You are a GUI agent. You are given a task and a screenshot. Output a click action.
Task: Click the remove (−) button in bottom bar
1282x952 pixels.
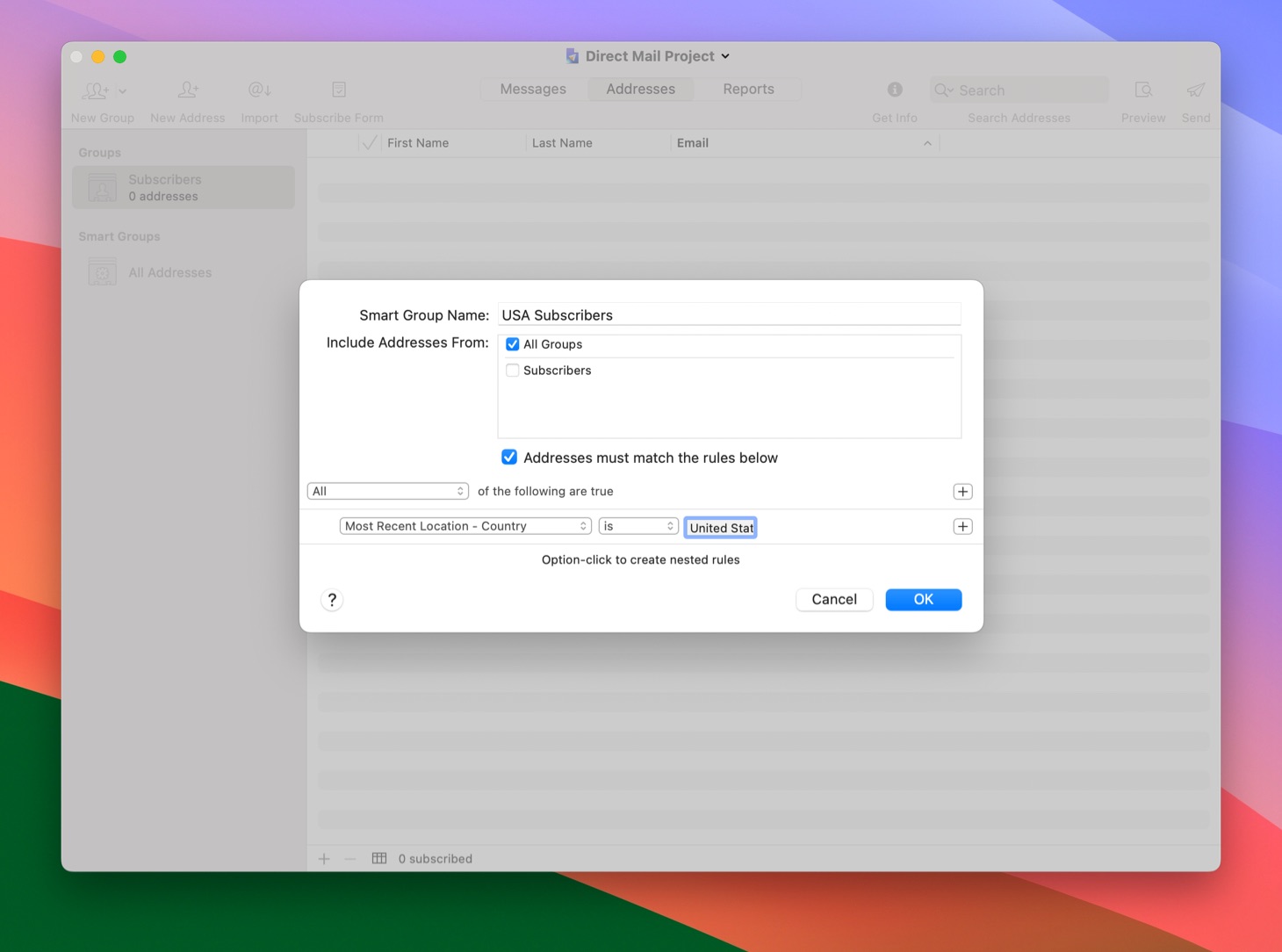(x=350, y=859)
